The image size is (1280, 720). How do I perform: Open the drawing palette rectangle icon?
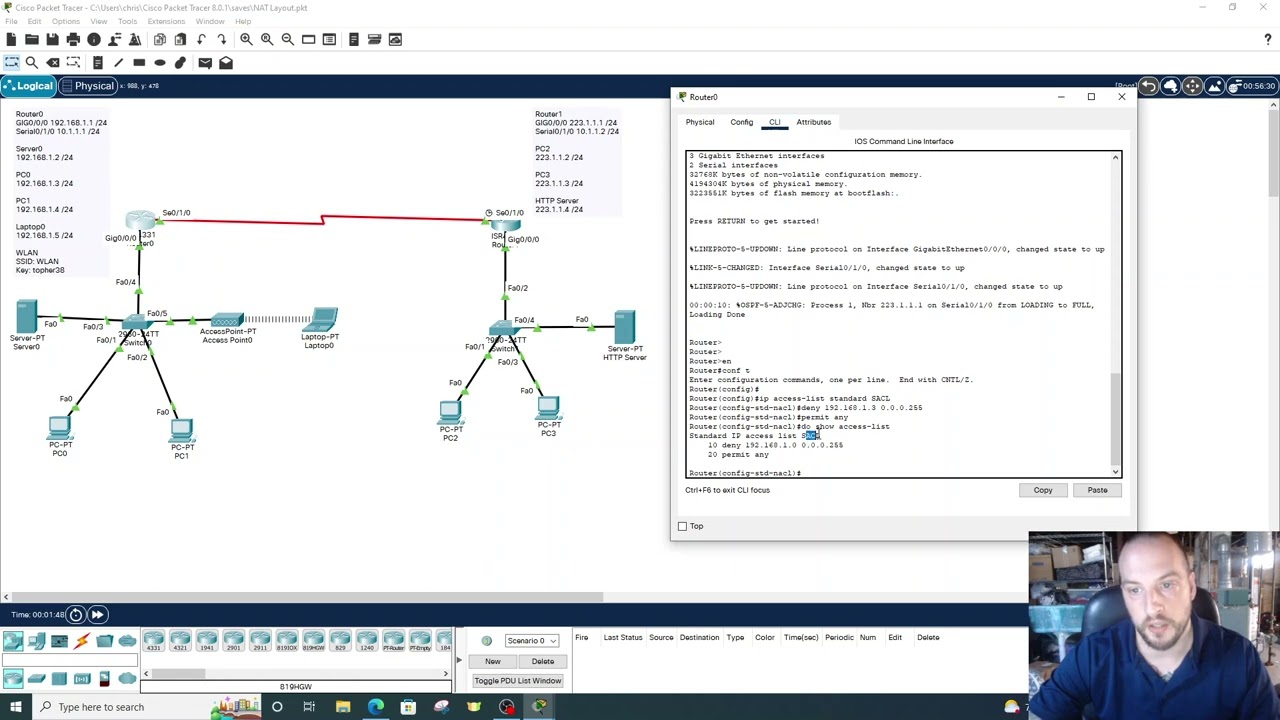[x=308, y=39]
